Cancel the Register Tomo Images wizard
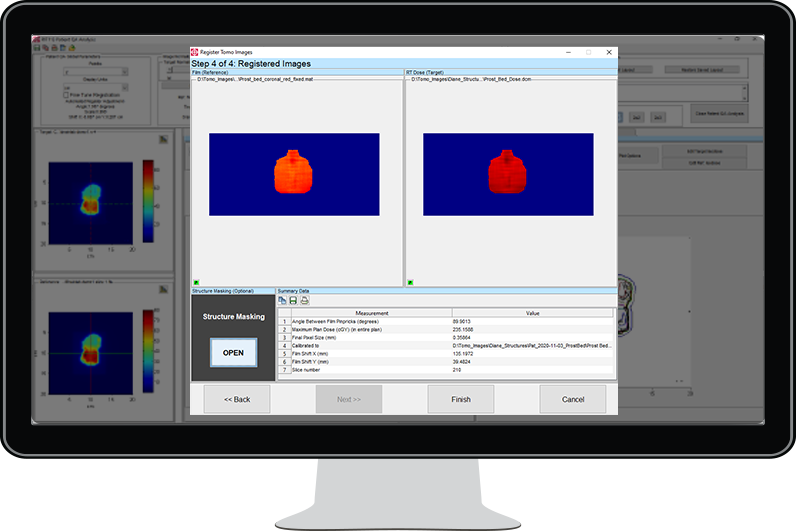The width and height of the screenshot is (797, 531). 573,399
